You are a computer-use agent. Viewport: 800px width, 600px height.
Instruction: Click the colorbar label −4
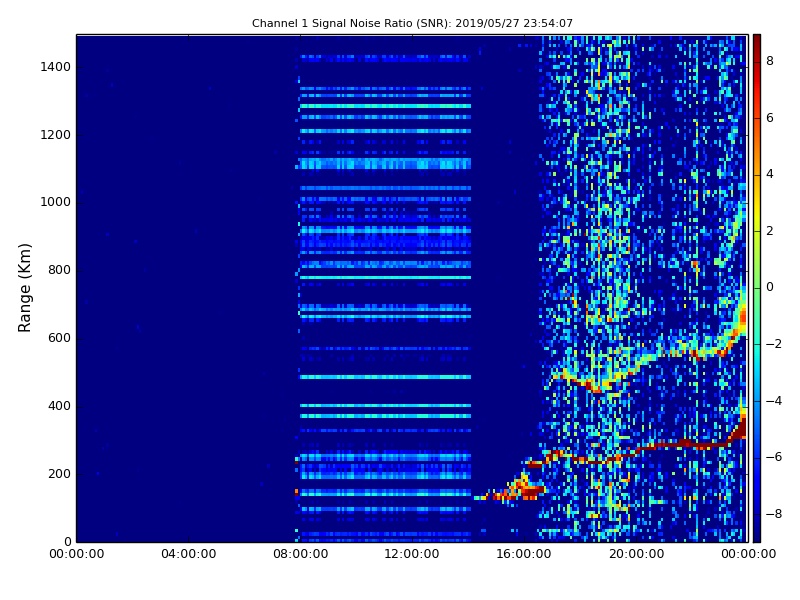[774, 401]
